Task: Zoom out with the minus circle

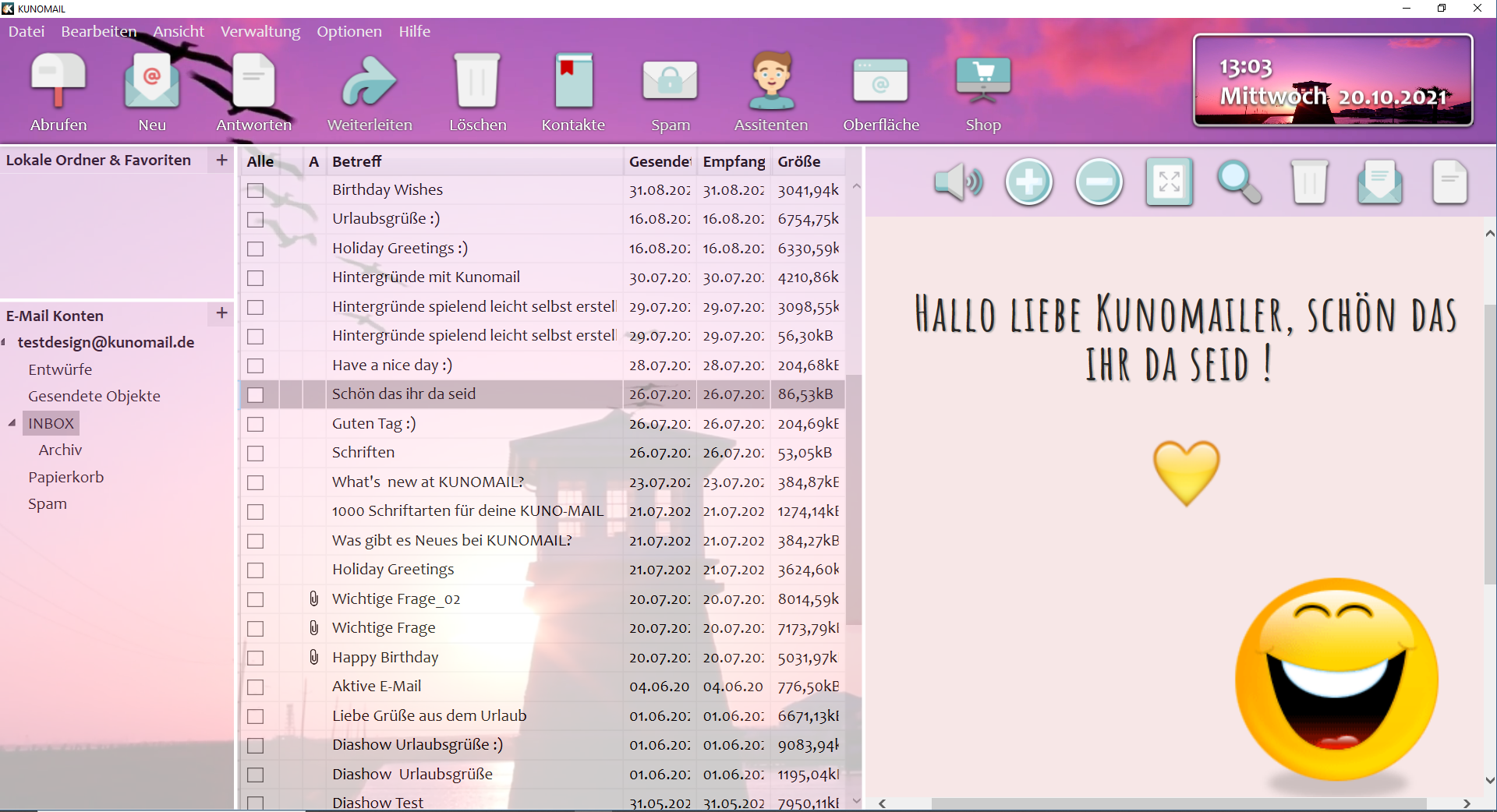Action: [1099, 182]
